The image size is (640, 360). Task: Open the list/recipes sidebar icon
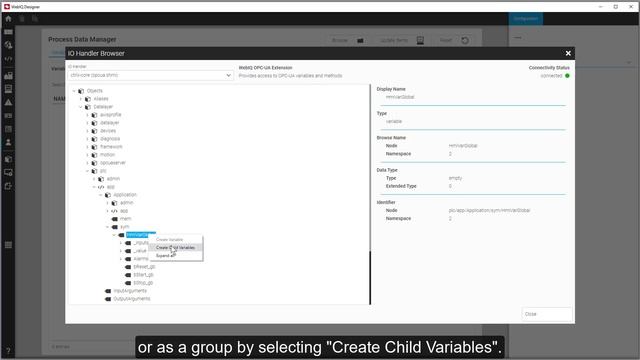coord(8,89)
